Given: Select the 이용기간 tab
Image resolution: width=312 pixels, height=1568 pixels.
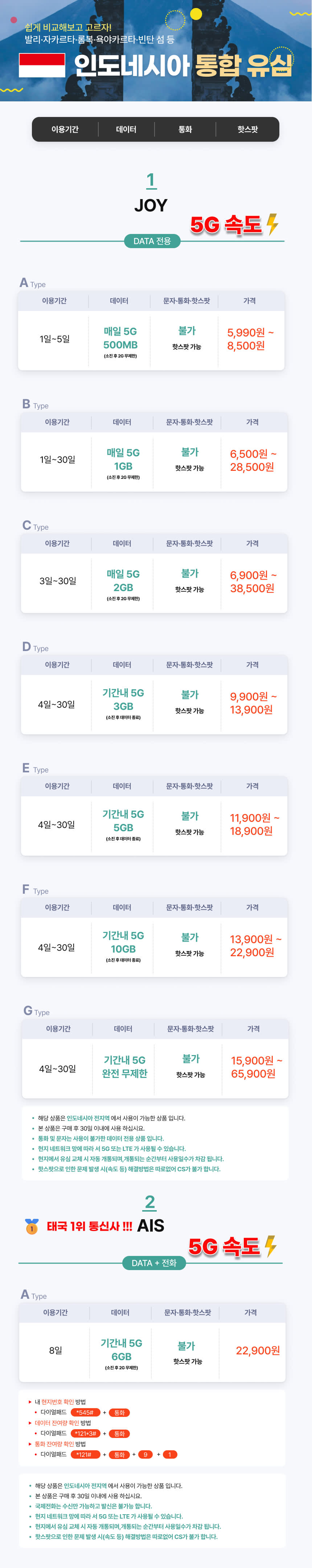Looking at the screenshot, I should pyautogui.click(x=65, y=129).
